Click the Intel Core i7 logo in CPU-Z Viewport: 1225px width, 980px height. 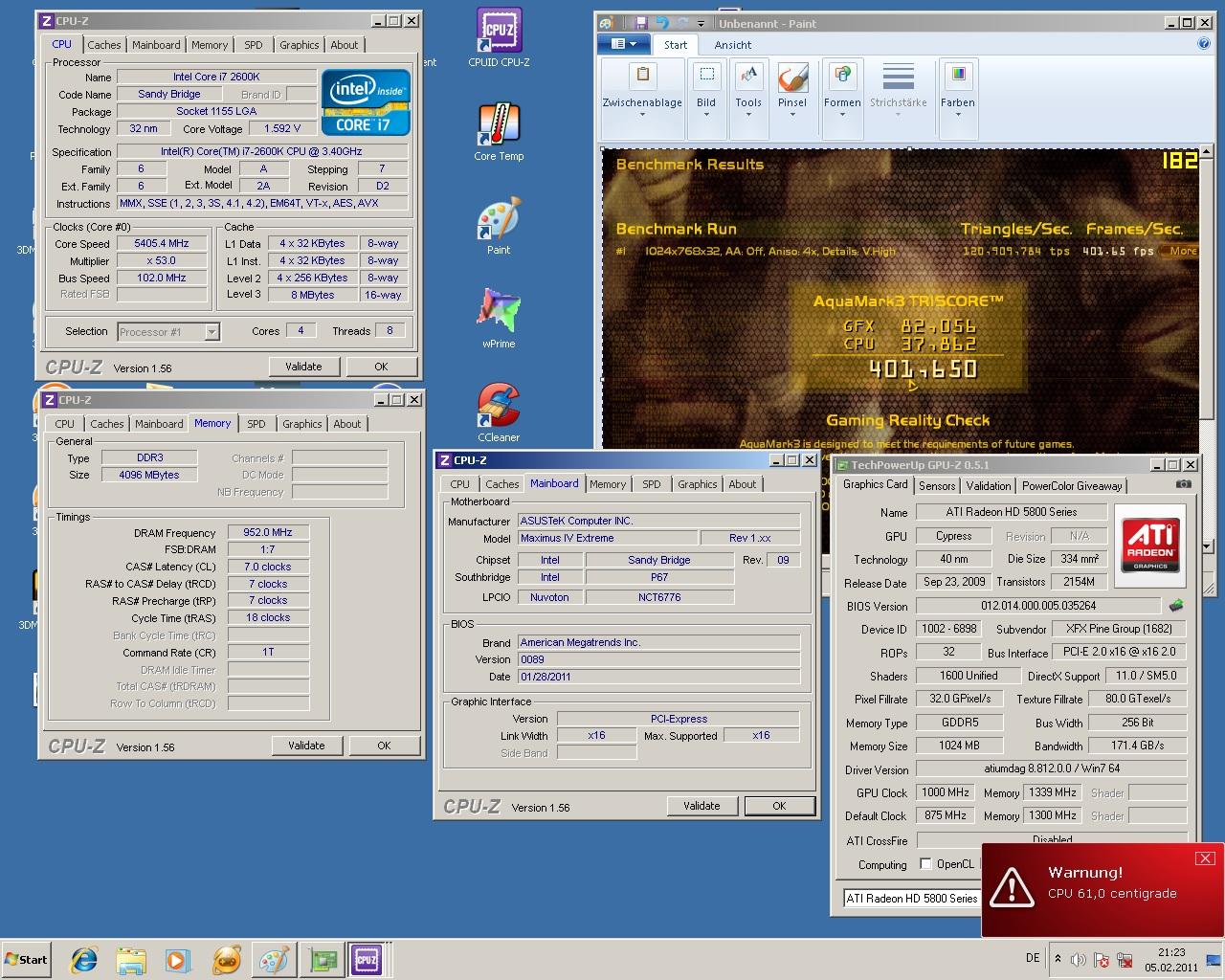[x=366, y=101]
